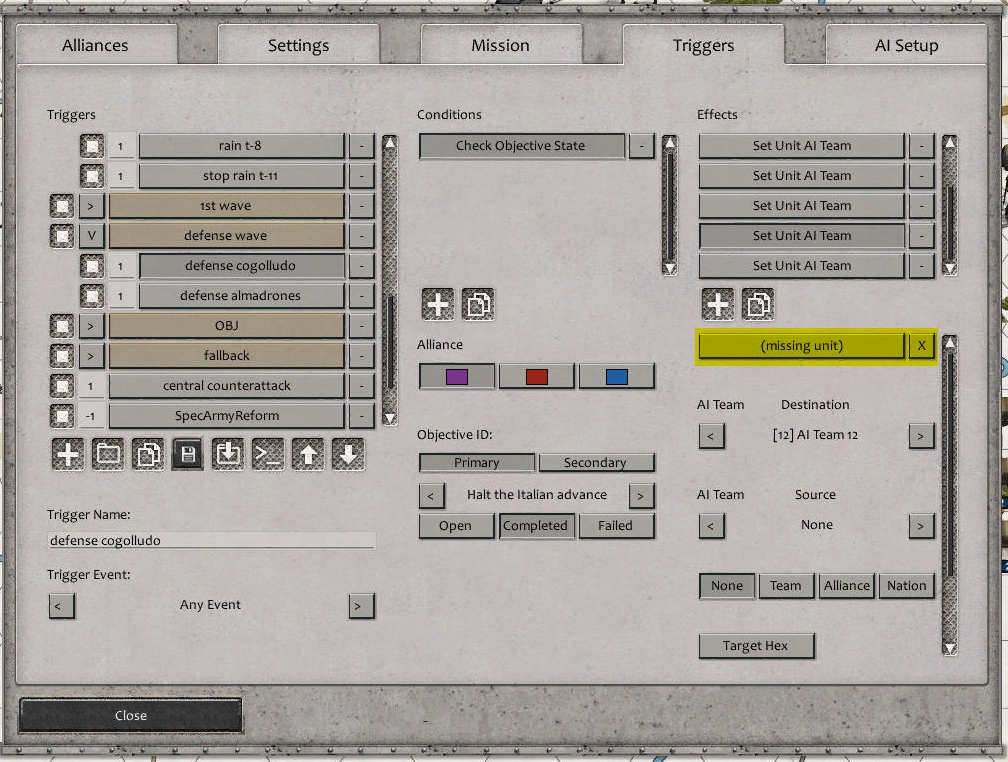Toggle checkbox for central counterattack

coord(62,386)
